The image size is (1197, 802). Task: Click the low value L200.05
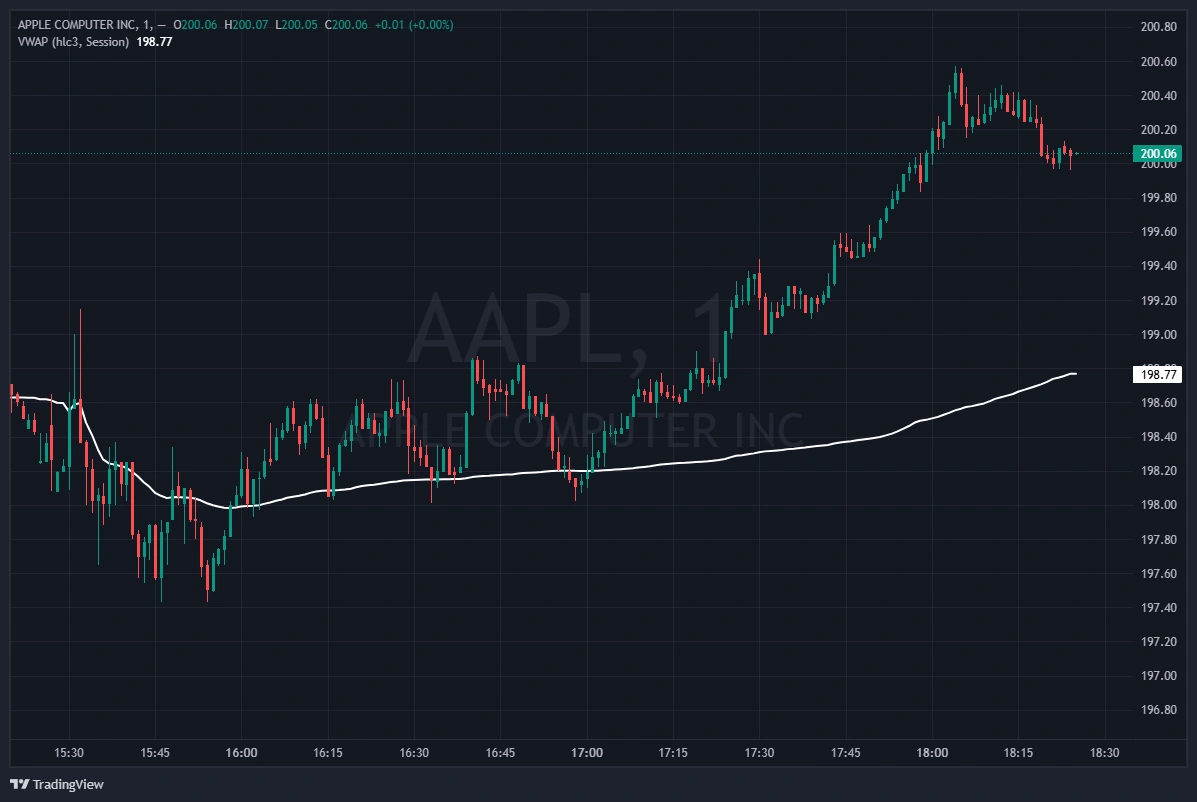click(x=296, y=25)
